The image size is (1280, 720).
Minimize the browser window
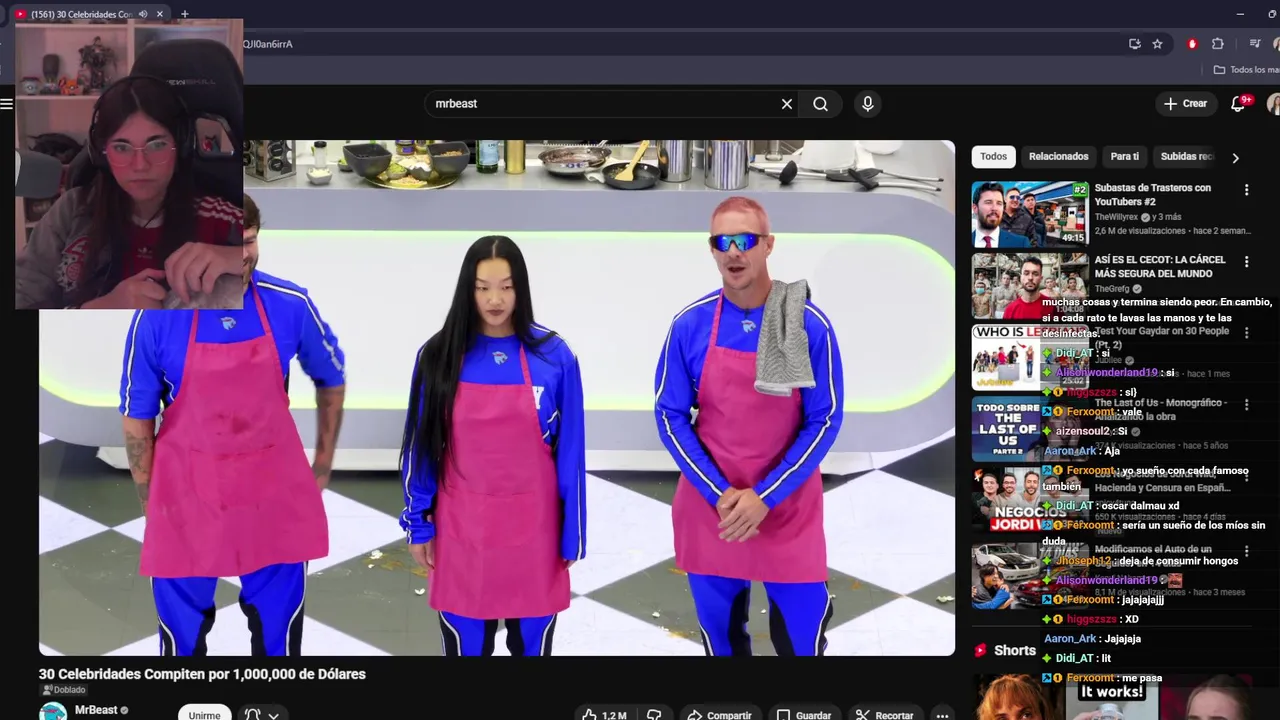click(x=1240, y=14)
